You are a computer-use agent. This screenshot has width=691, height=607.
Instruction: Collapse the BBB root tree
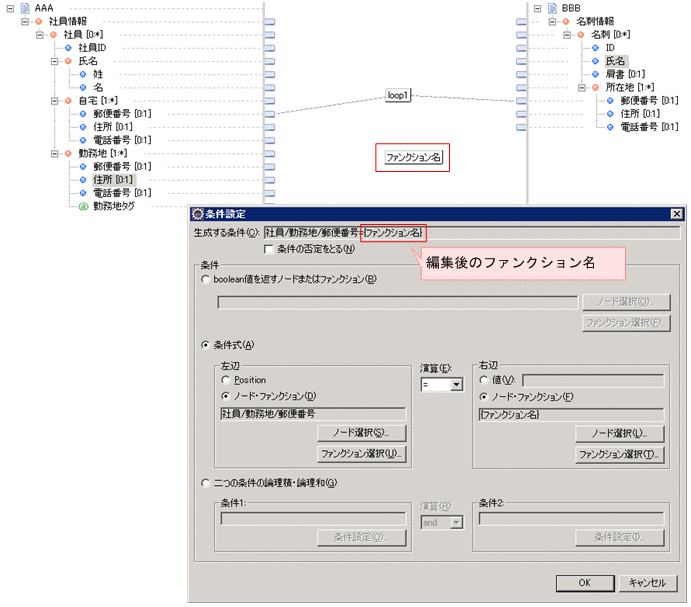[537, 8]
